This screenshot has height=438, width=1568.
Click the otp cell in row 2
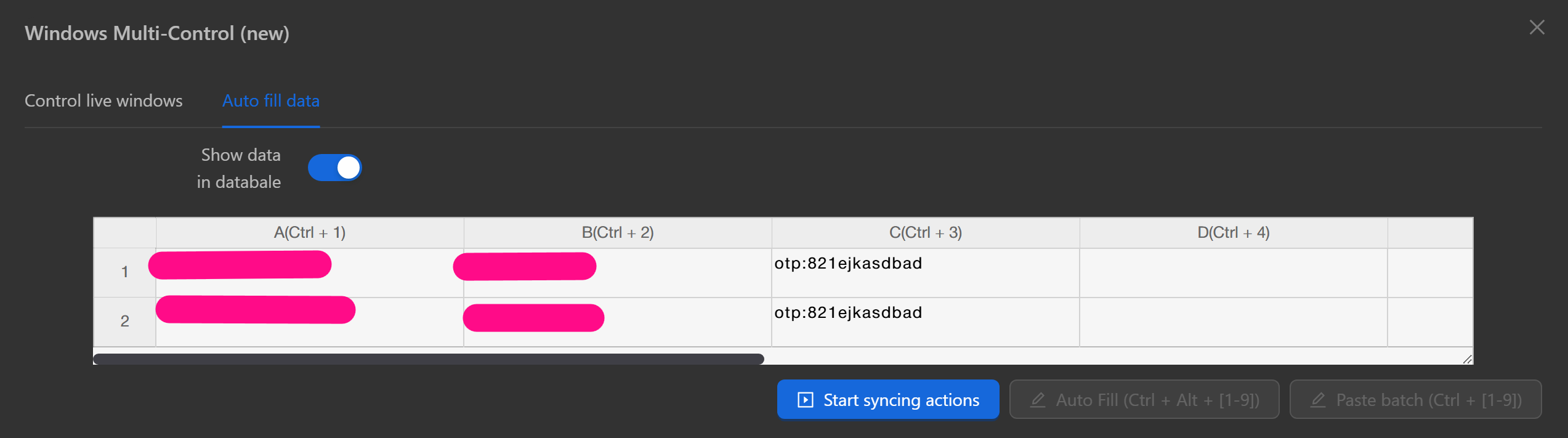(x=924, y=321)
